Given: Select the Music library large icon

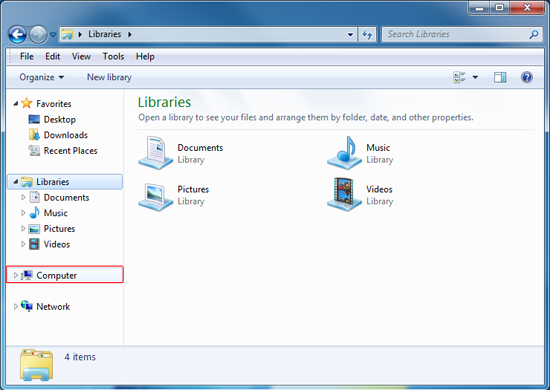Looking at the screenshot, I should tap(344, 153).
